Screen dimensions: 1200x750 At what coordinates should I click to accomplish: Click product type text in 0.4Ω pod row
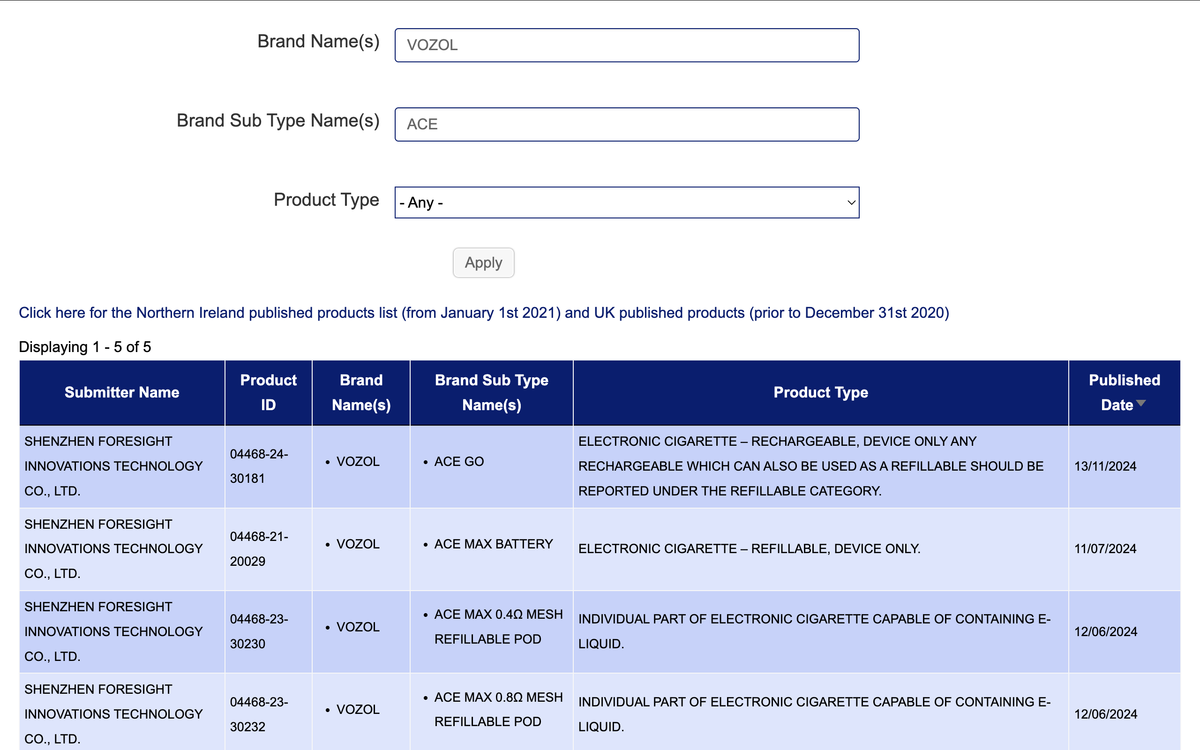[814, 632]
